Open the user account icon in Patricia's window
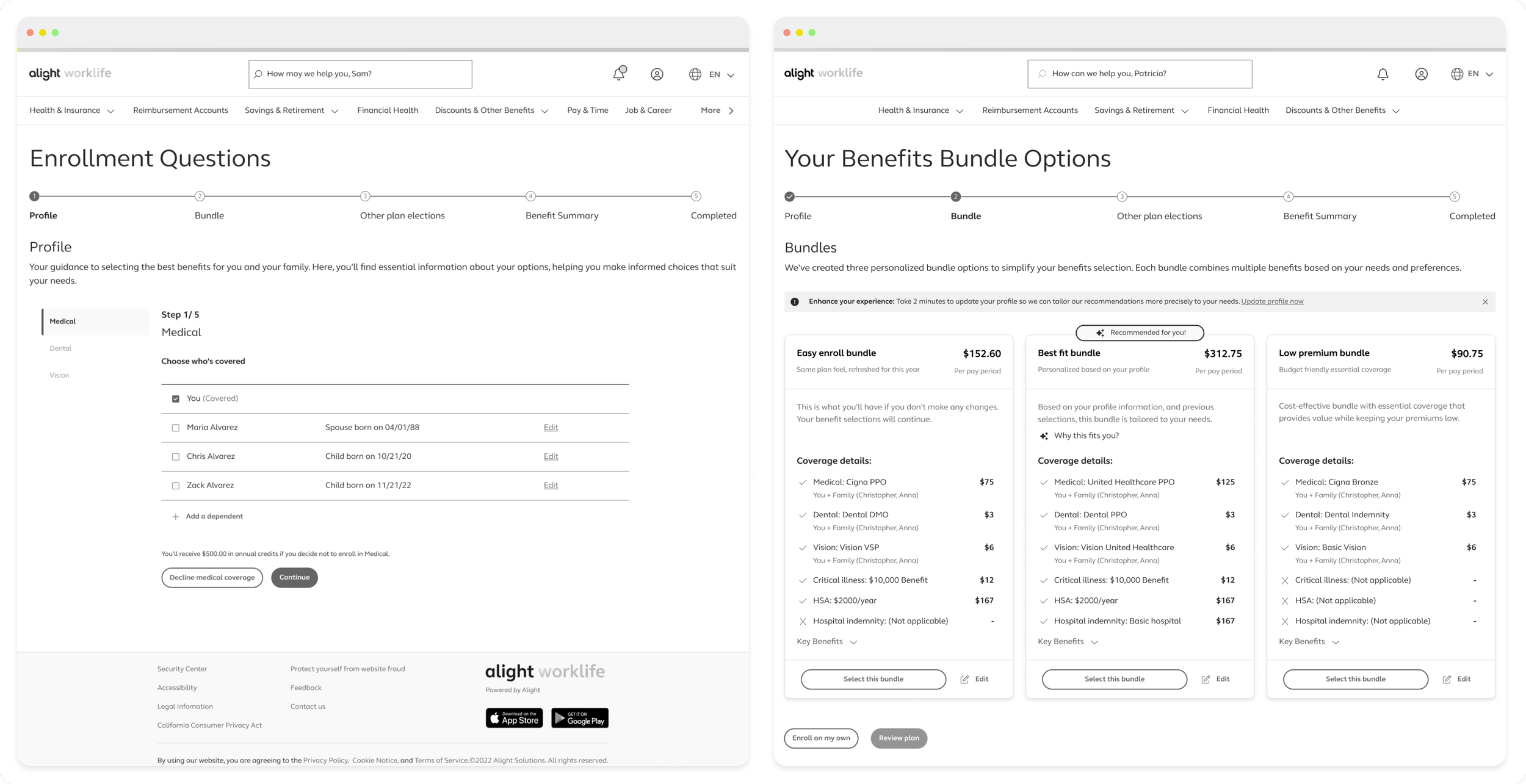Viewport: 1526px width, 784px height. coord(1421,74)
